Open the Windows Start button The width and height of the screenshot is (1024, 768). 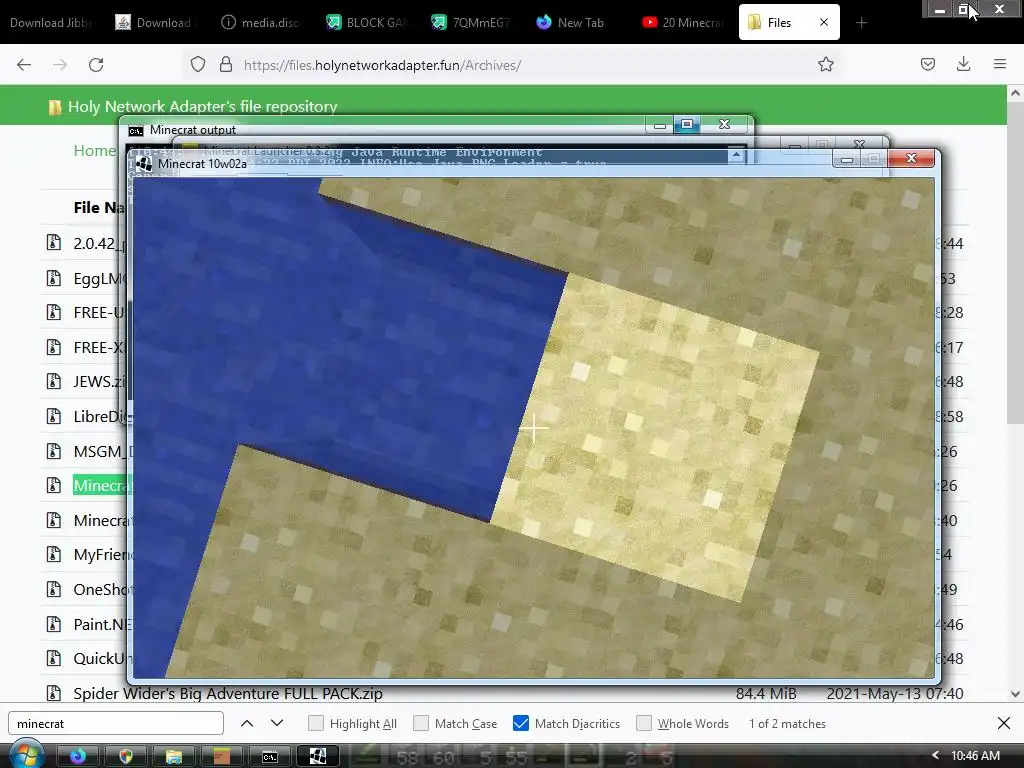pyautogui.click(x=26, y=756)
